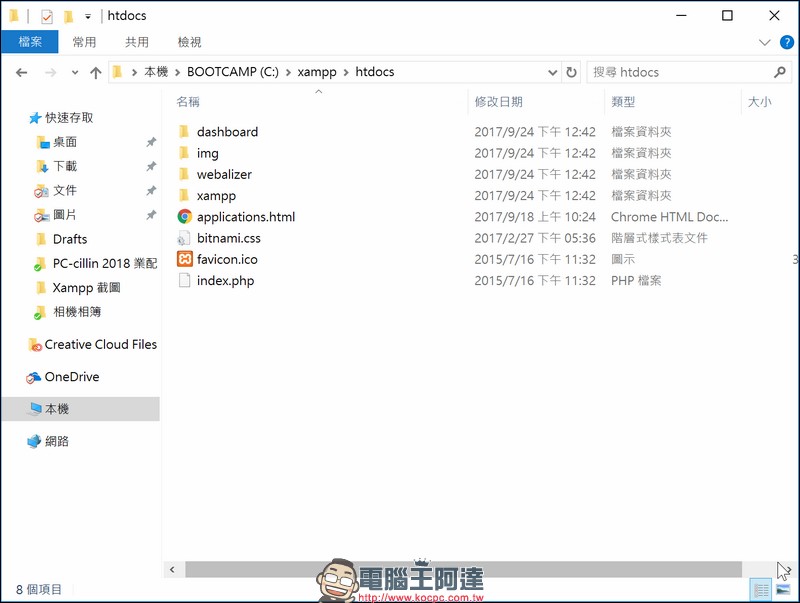Sort by the 修改日期 column header
Image resolution: width=800 pixels, height=603 pixels.
[498, 102]
